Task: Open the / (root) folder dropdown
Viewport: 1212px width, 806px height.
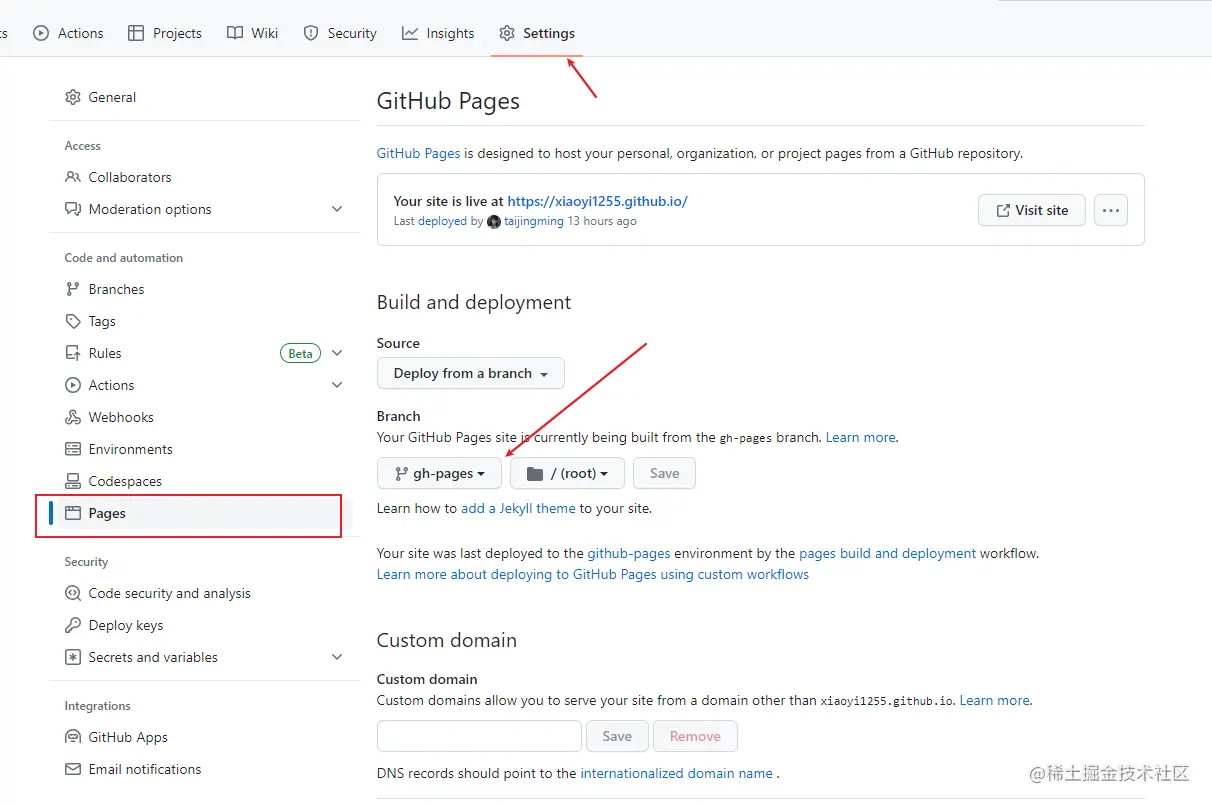Action: pyautogui.click(x=567, y=473)
